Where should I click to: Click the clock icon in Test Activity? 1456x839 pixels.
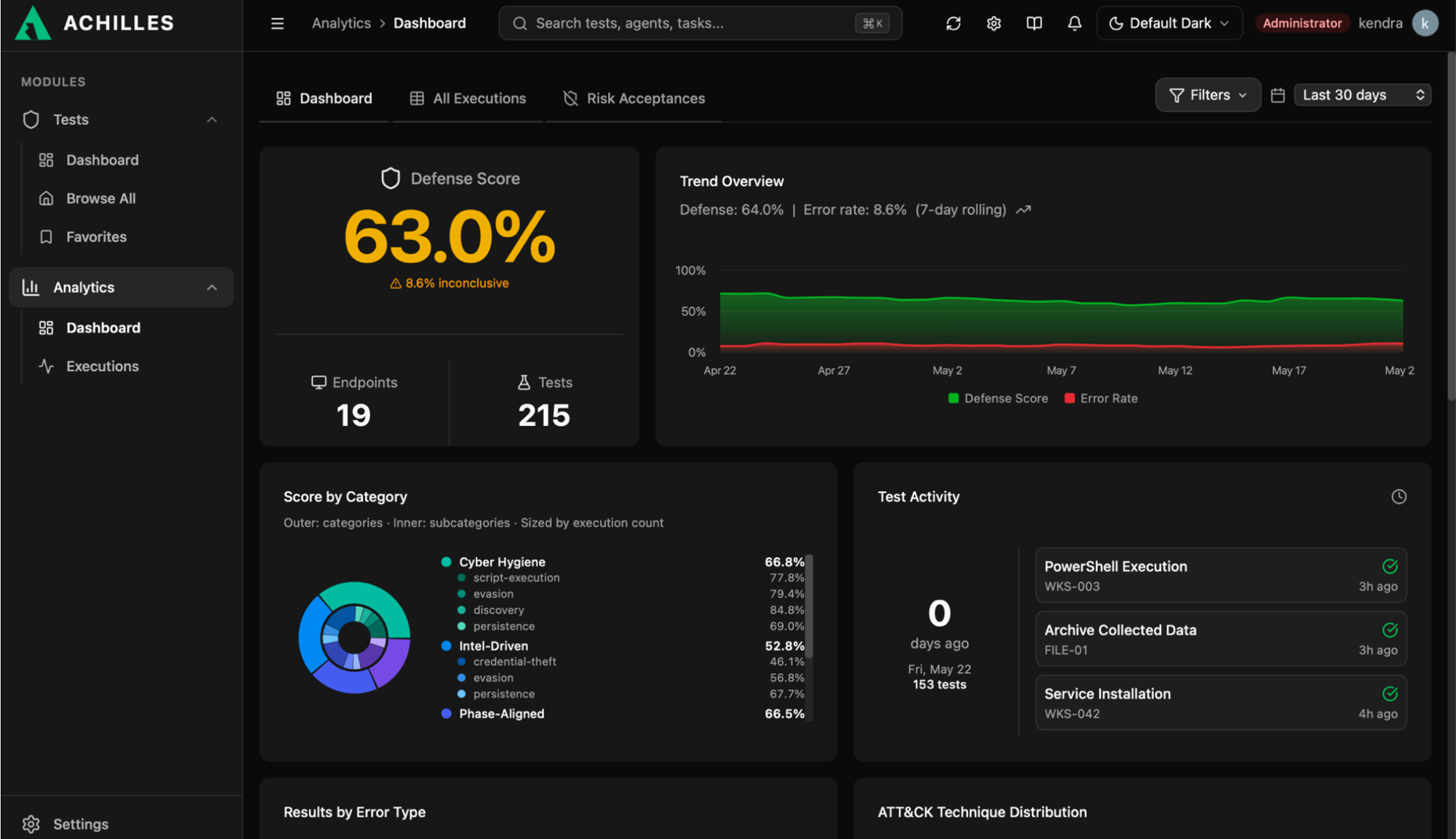coord(1399,497)
